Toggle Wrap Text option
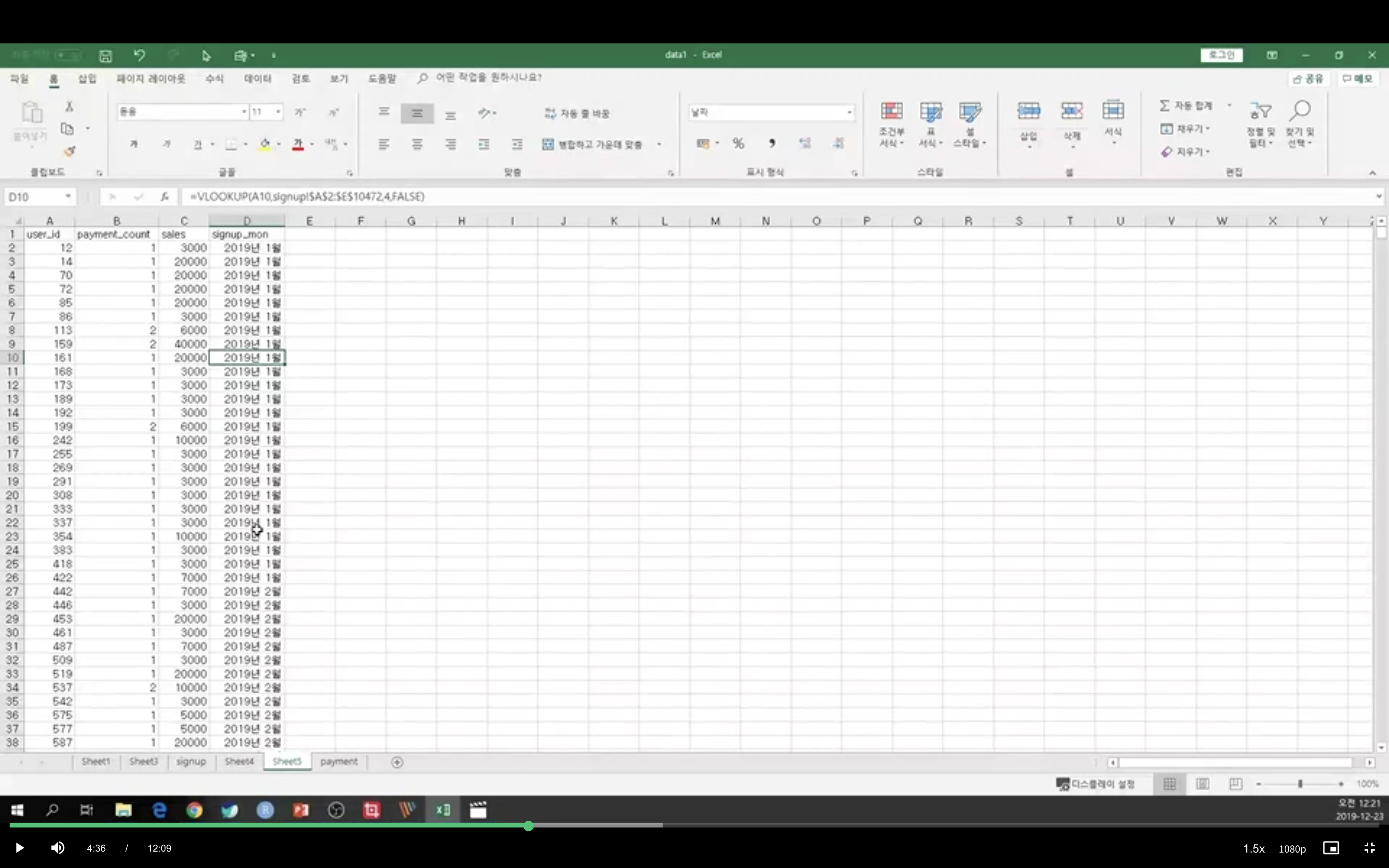 [577, 113]
